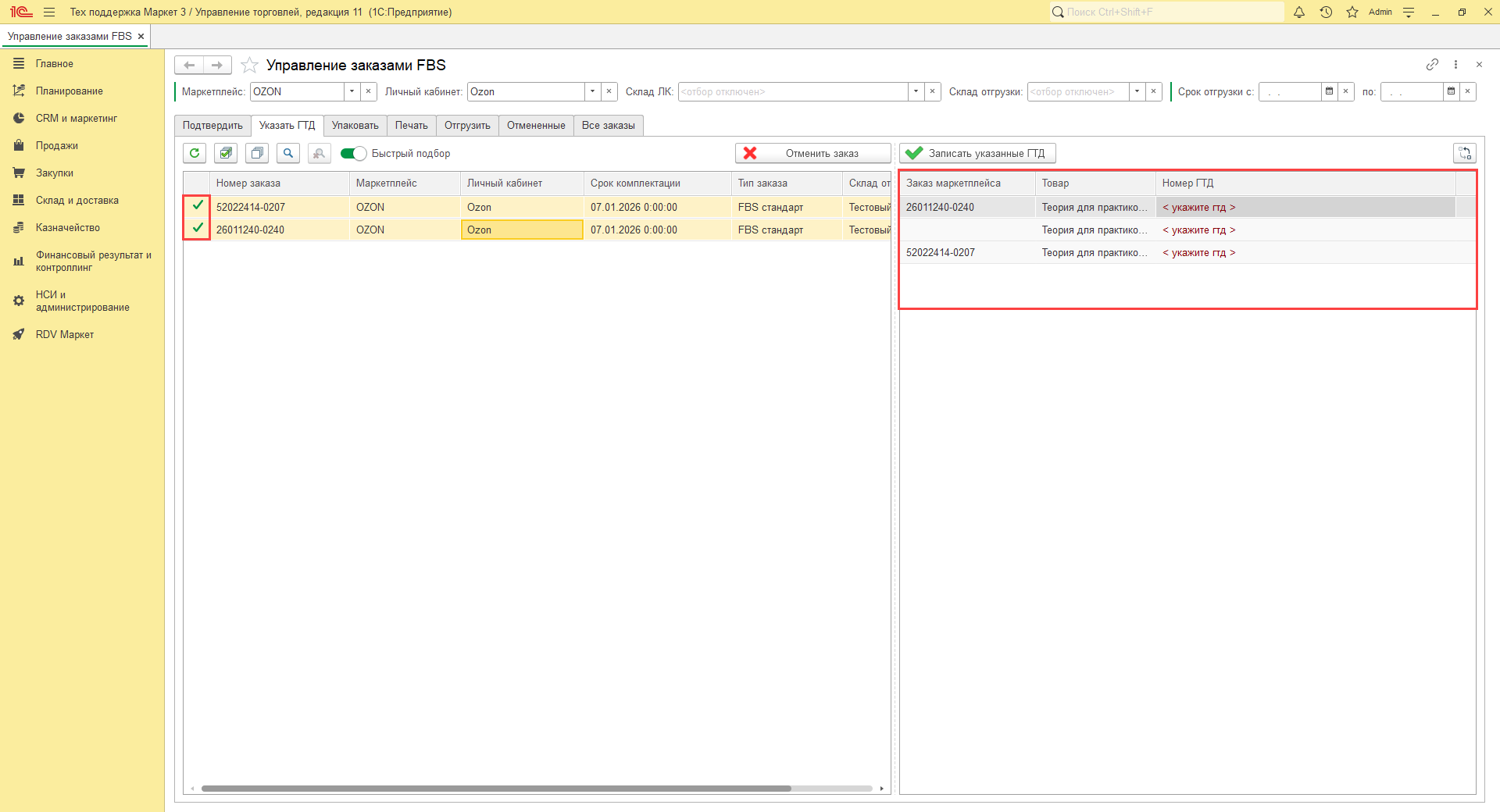This screenshot has height=812, width=1500.
Task: Uncheck the order 26011240-0240 checkbox
Action: tap(198, 228)
